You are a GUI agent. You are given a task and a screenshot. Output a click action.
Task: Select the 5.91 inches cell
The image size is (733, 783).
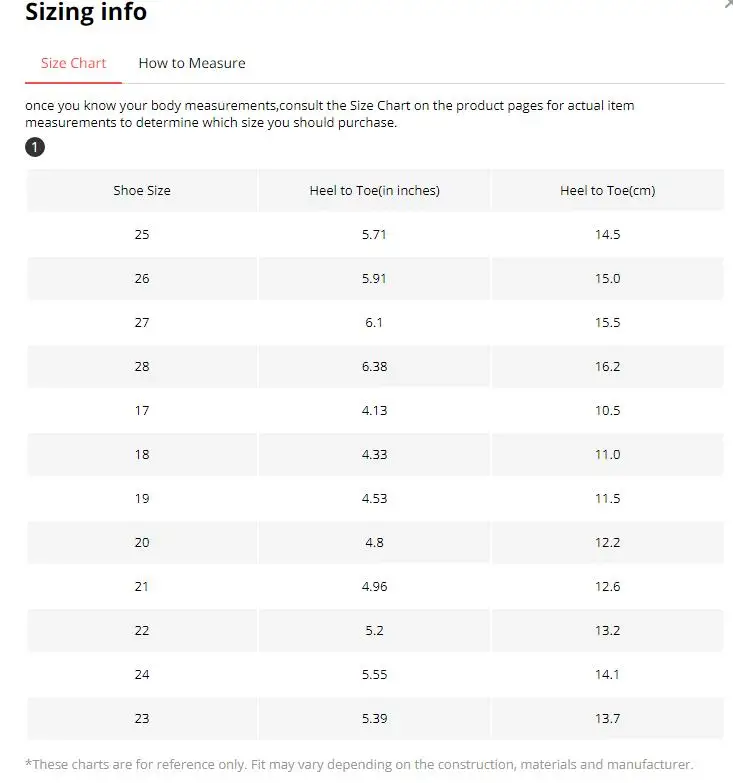374,278
